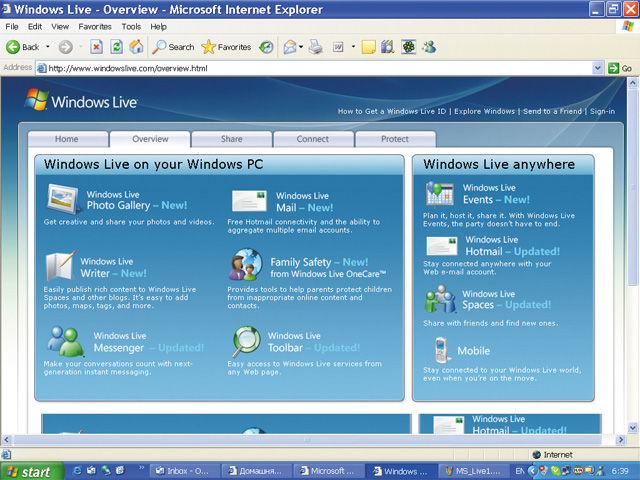640x480 pixels.
Task: Open the Windows Live Writer link
Action: pos(113,267)
